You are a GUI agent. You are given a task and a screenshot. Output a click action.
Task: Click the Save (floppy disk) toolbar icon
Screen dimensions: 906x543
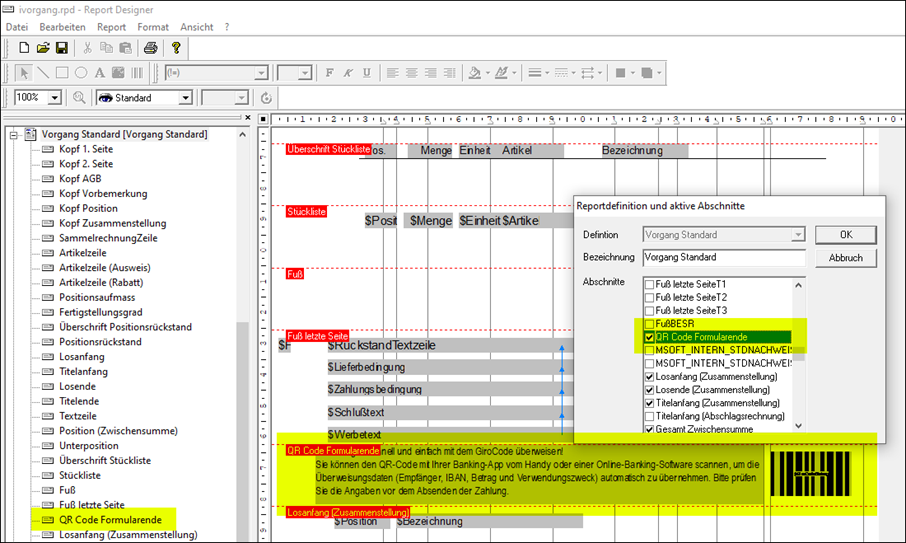61,48
